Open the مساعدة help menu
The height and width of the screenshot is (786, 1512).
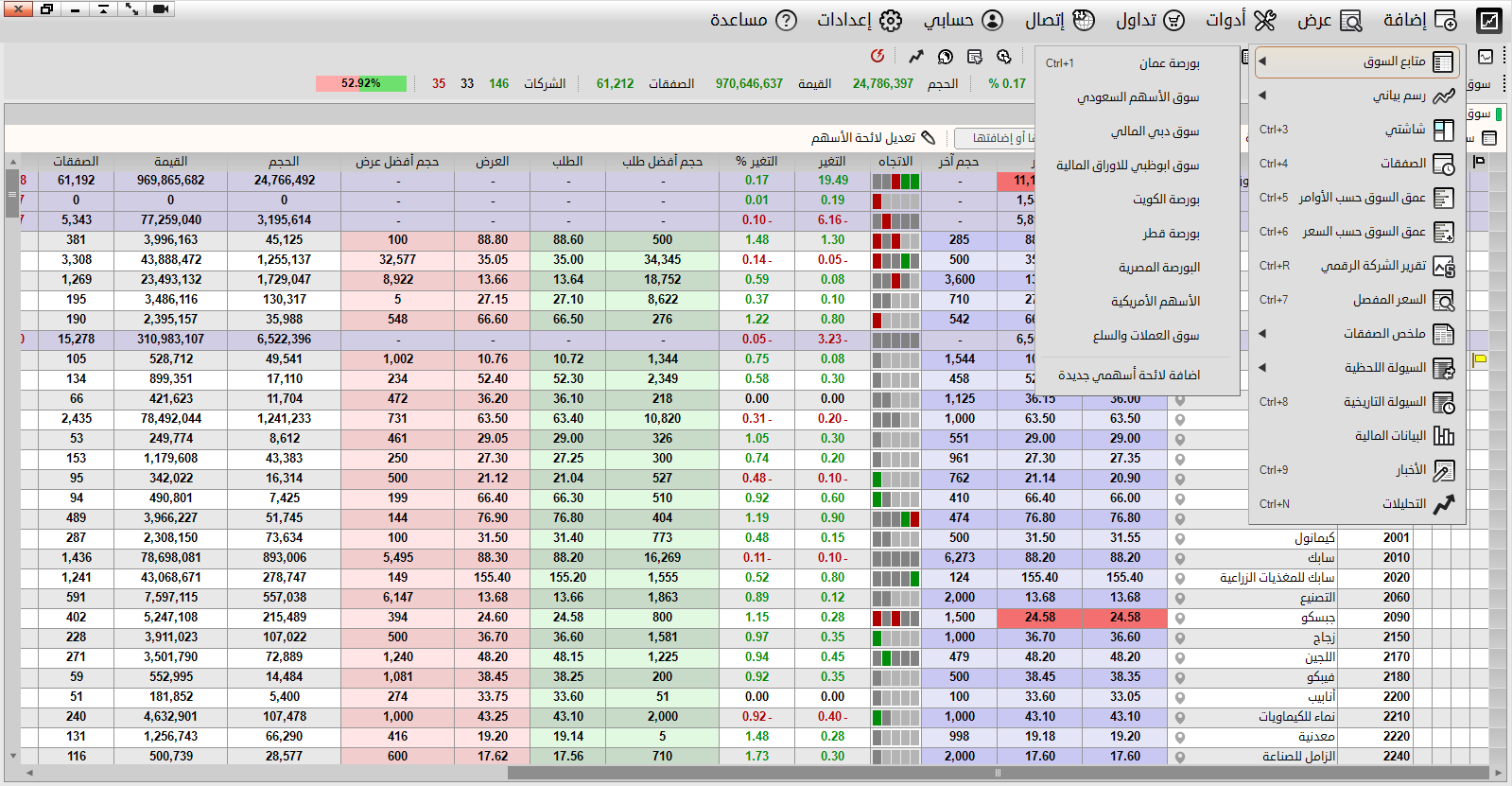coord(754,20)
